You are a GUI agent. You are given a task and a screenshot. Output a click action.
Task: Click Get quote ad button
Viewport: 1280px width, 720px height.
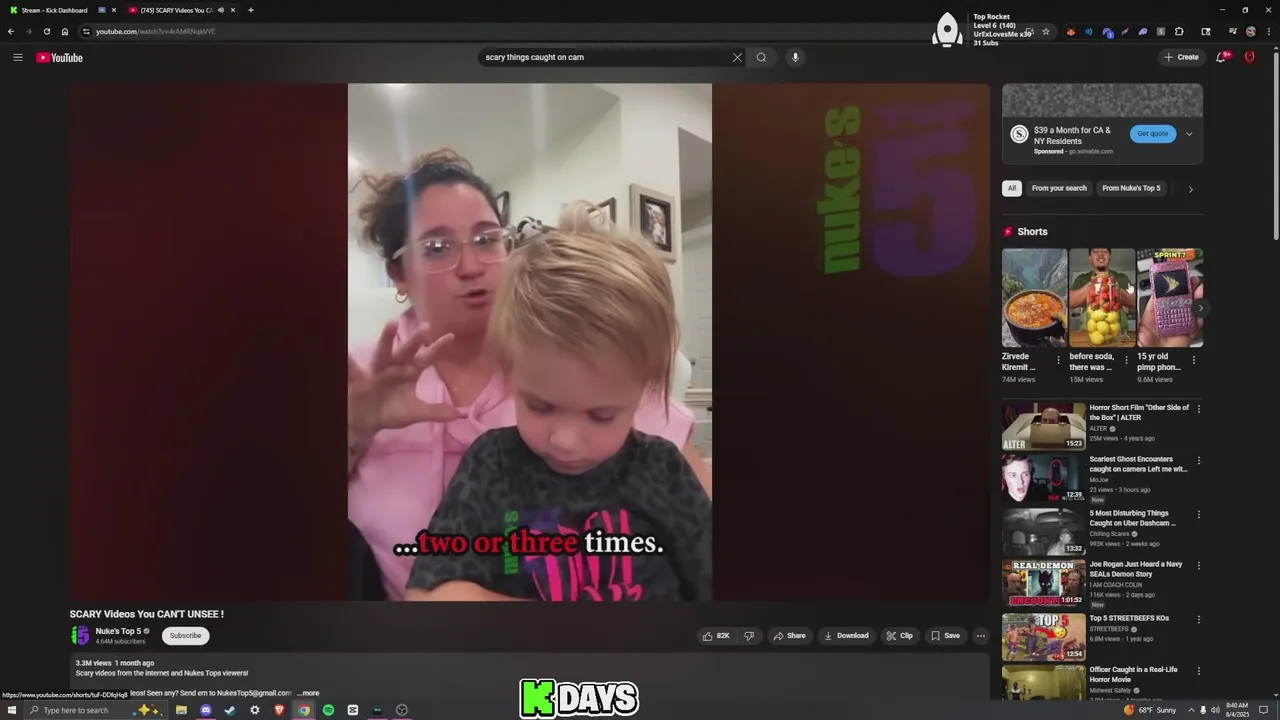coord(1152,134)
